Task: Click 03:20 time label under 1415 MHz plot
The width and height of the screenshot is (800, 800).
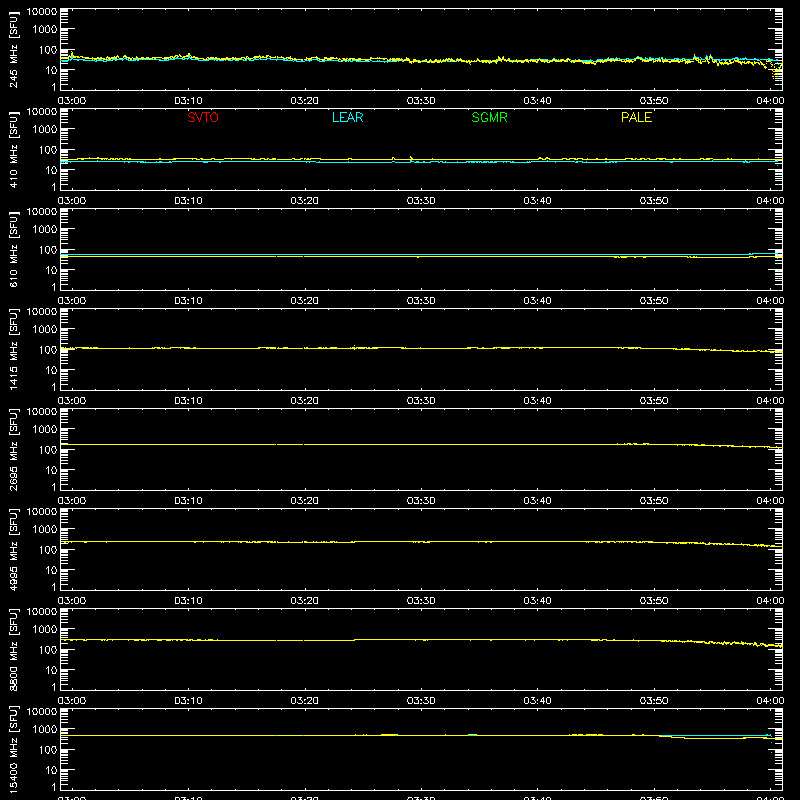Action: 305,401
